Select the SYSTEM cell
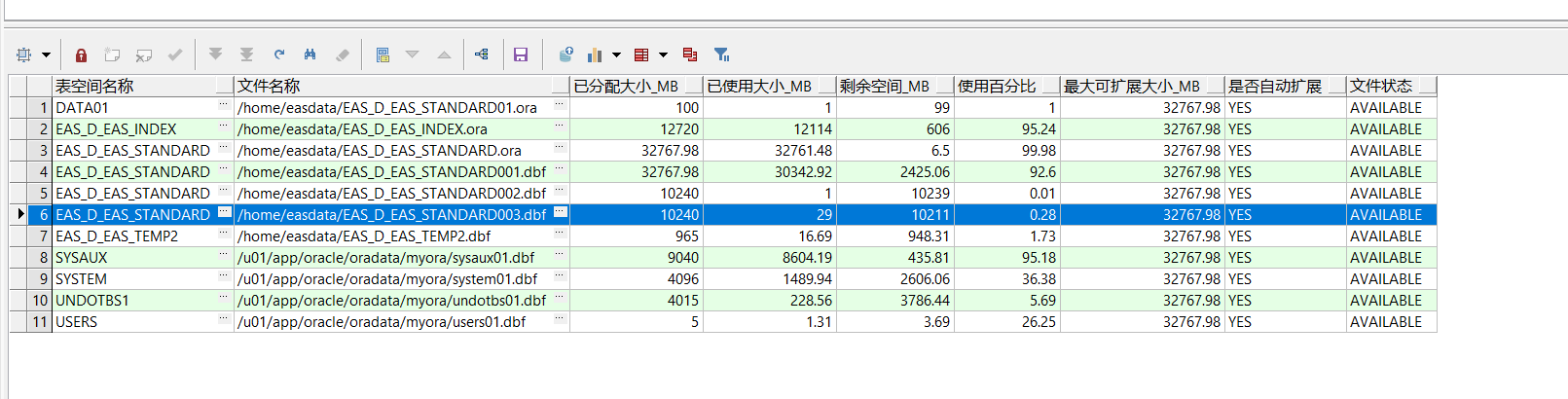Screen dimensions: 1568x399 coord(143,278)
